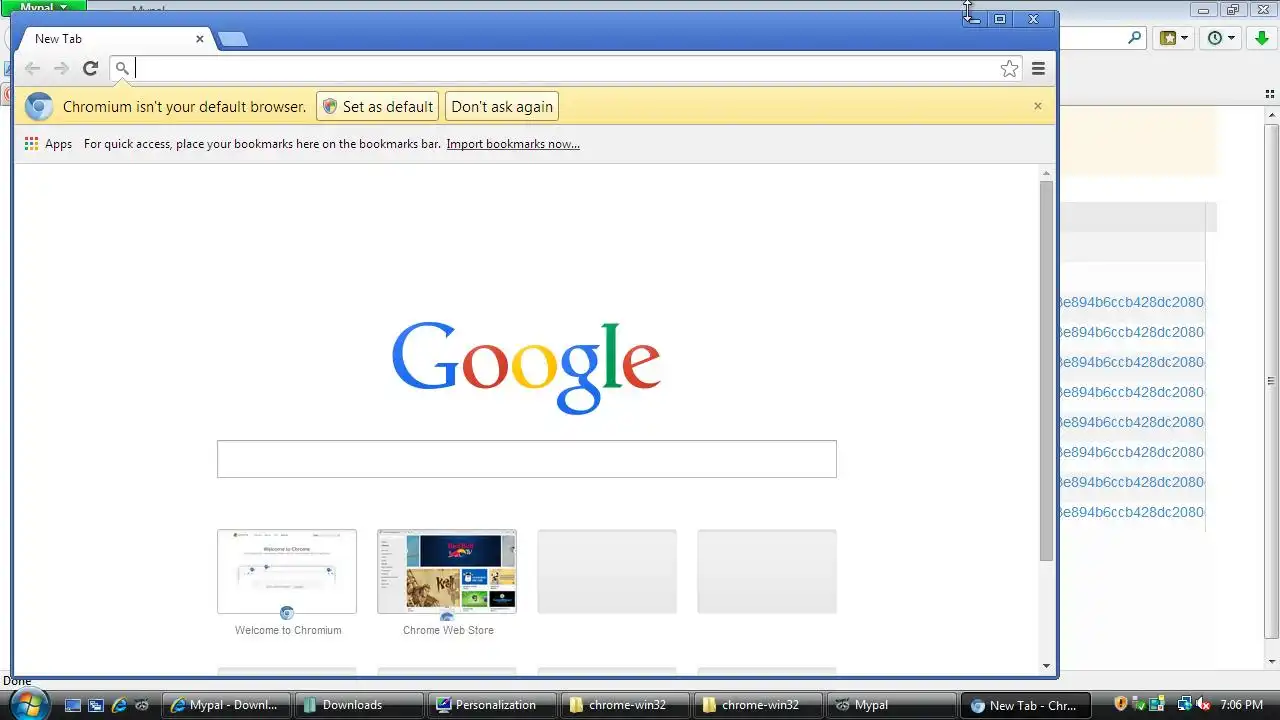Click Chromium scrollbar down arrow
Viewport: 1280px width, 720px height.
click(x=1046, y=666)
